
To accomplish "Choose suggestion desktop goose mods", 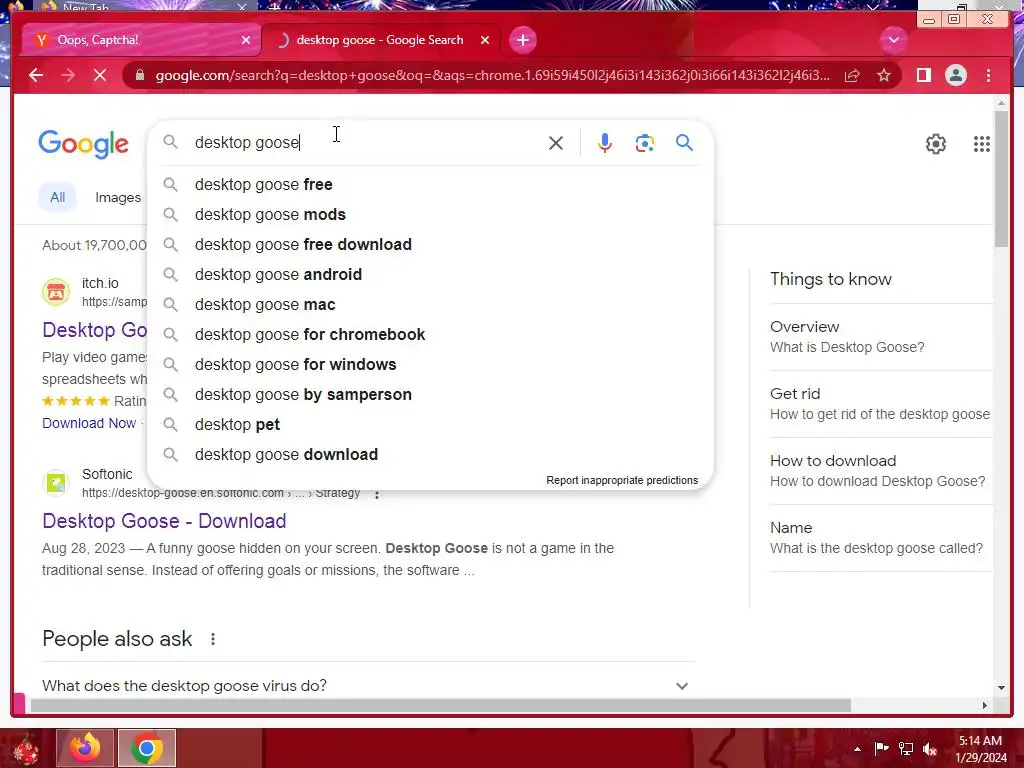I will pyautogui.click(x=431, y=215).
